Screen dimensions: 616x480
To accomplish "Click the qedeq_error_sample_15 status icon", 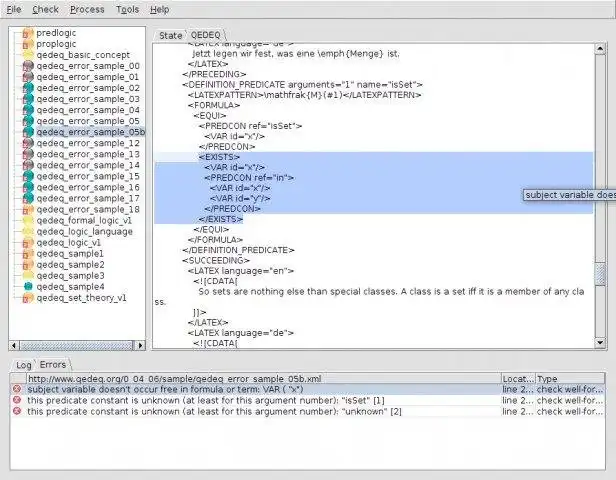I will [x=28, y=176].
